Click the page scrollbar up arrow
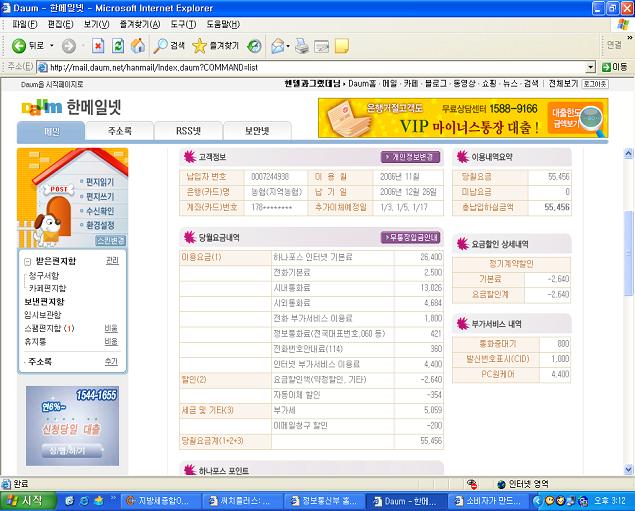 click(x=629, y=153)
